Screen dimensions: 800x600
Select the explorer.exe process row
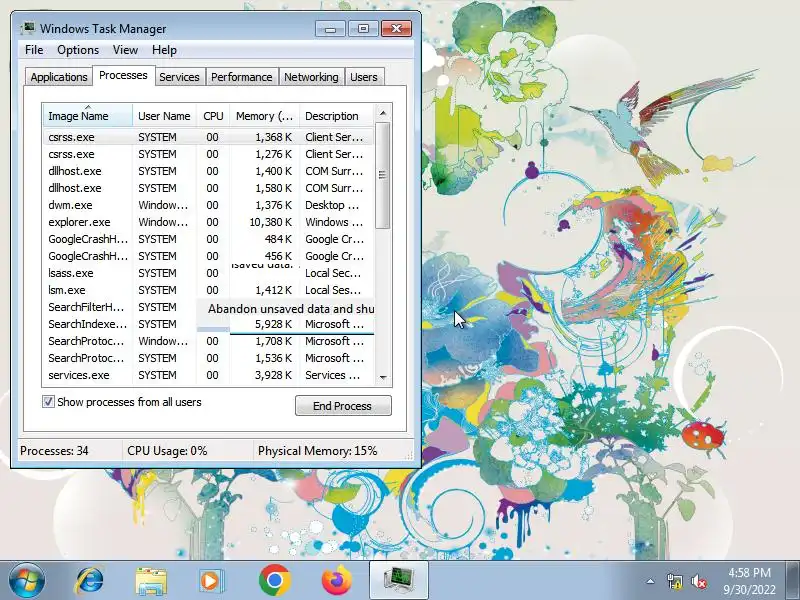pyautogui.click(x=208, y=222)
